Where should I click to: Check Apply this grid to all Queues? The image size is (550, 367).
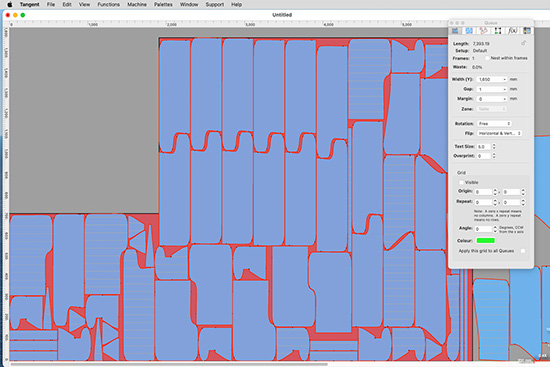pyautogui.click(x=523, y=251)
